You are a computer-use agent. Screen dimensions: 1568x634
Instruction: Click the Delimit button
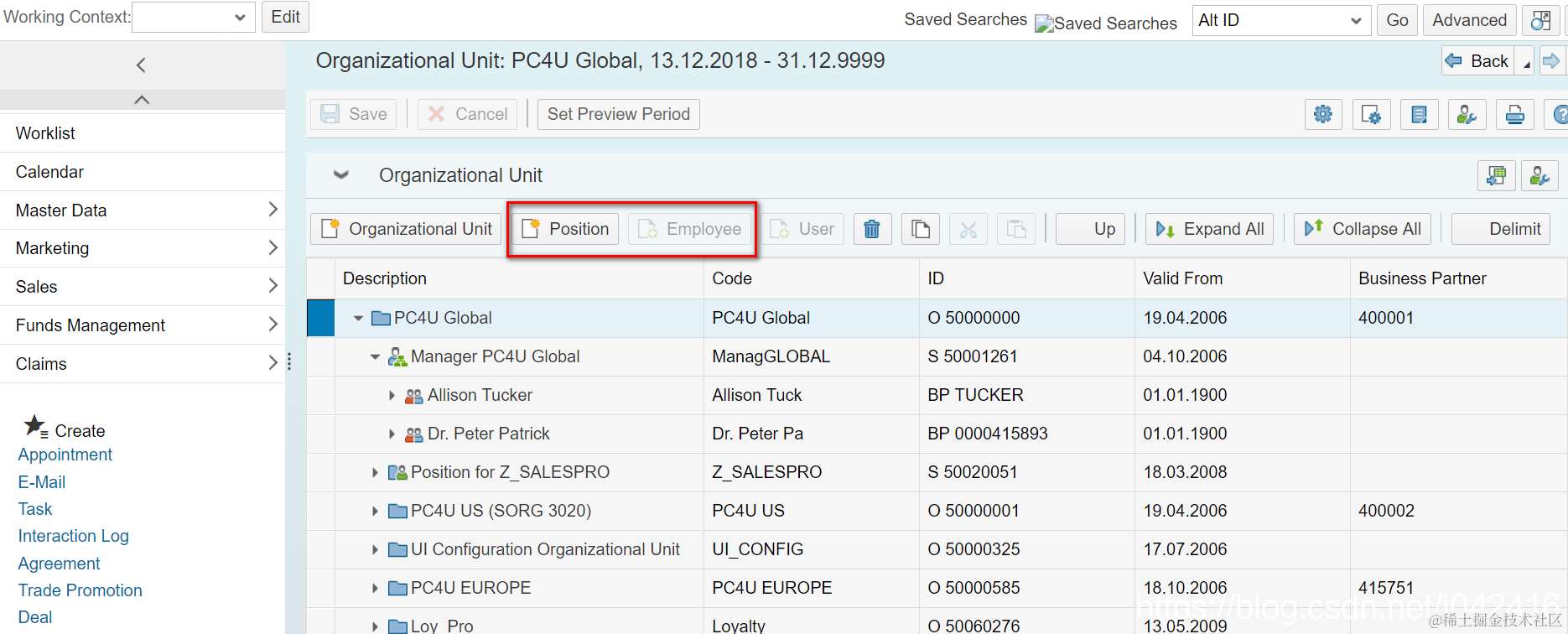[x=1501, y=229]
